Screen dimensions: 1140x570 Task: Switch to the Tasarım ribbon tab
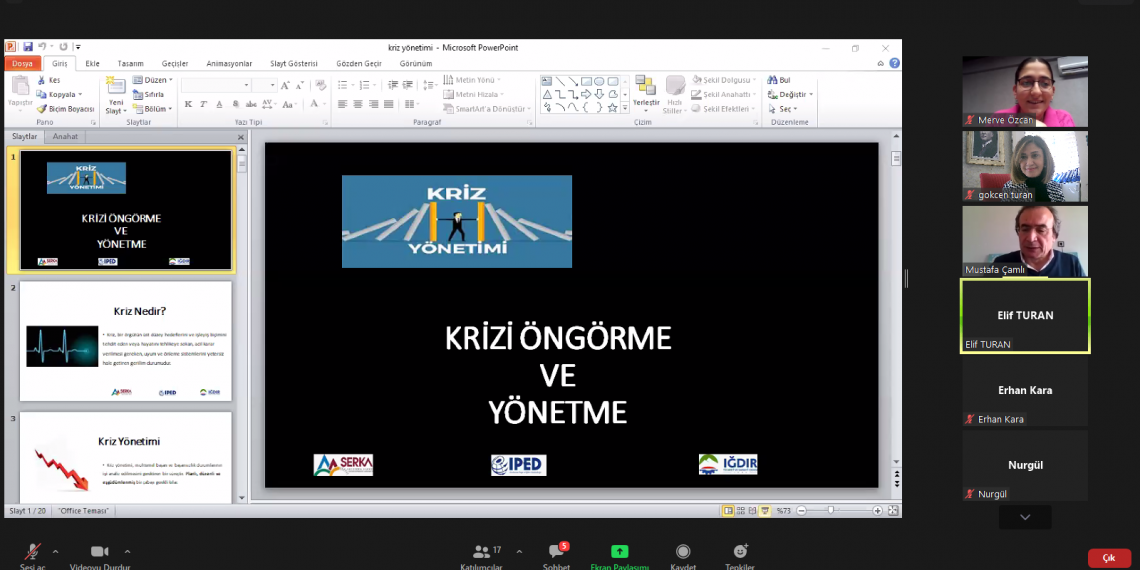click(x=131, y=64)
